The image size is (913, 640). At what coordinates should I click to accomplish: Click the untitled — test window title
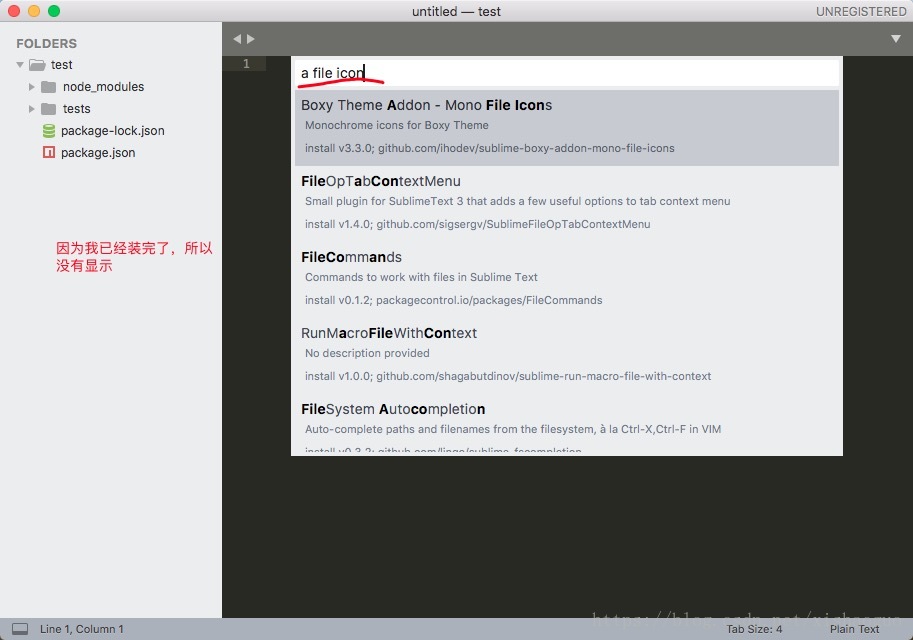(x=456, y=12)
